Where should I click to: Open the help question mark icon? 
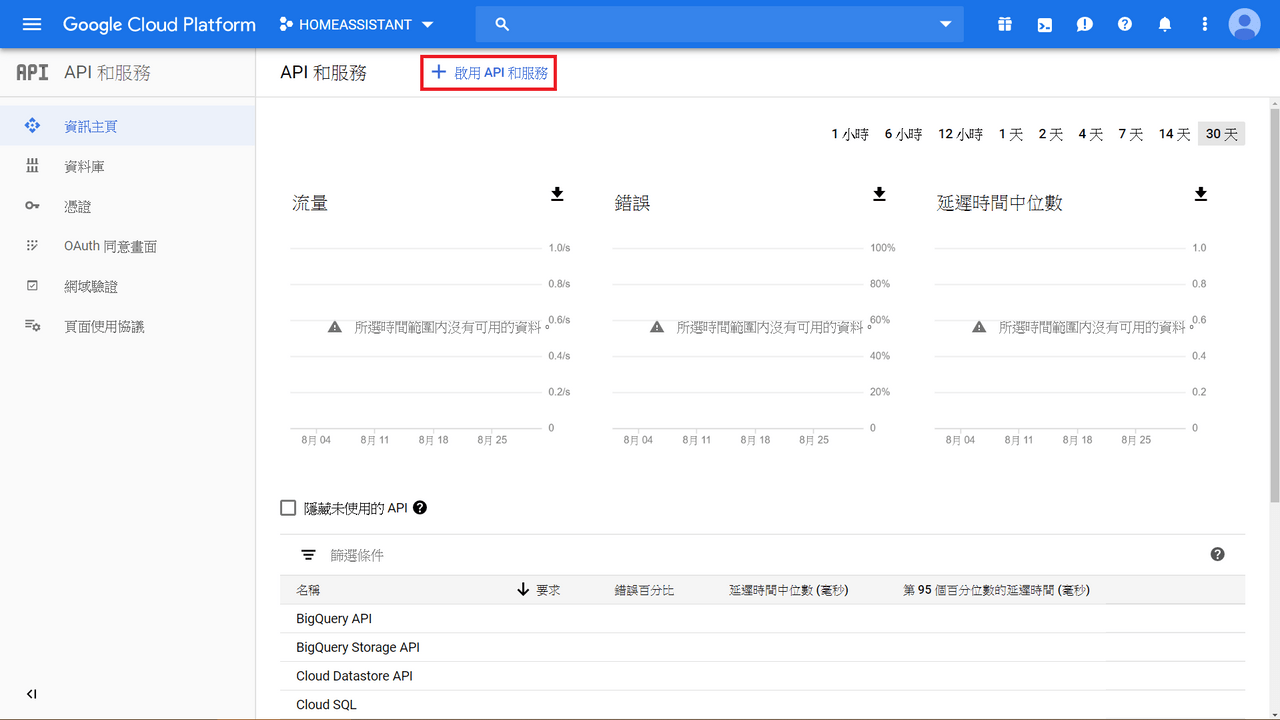pyautogui.click(x=1125, y=24)
